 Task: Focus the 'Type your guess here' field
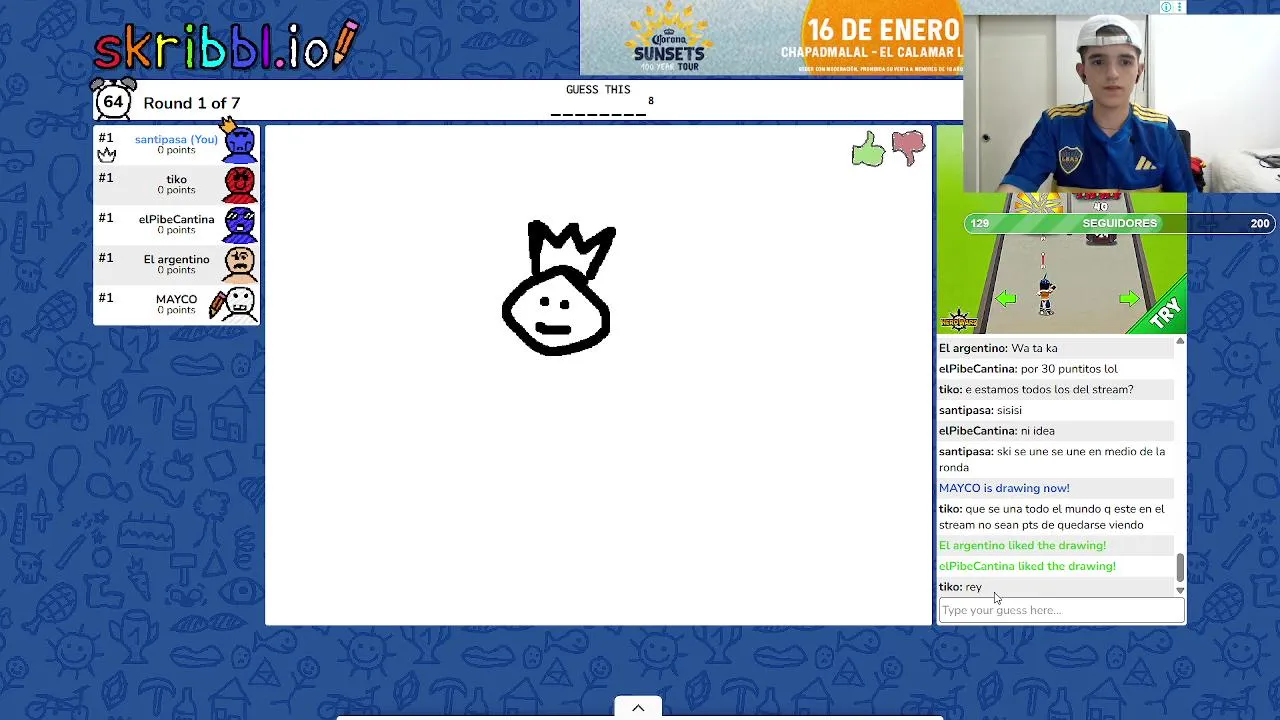click(1061, 610)
